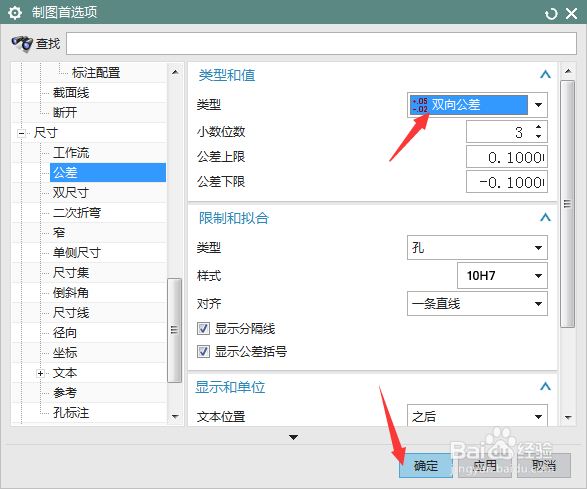Open the 10H7 样式 dropdown
Viewport: 587px width, 489px height.
(502, 276)
